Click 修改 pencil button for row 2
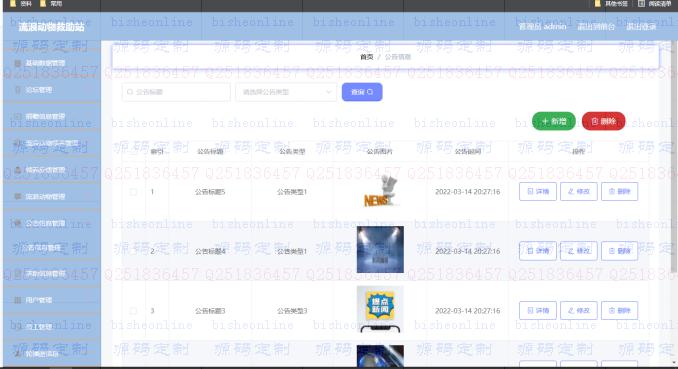Screen dimensions: 678x369 [x=579, y=251]
